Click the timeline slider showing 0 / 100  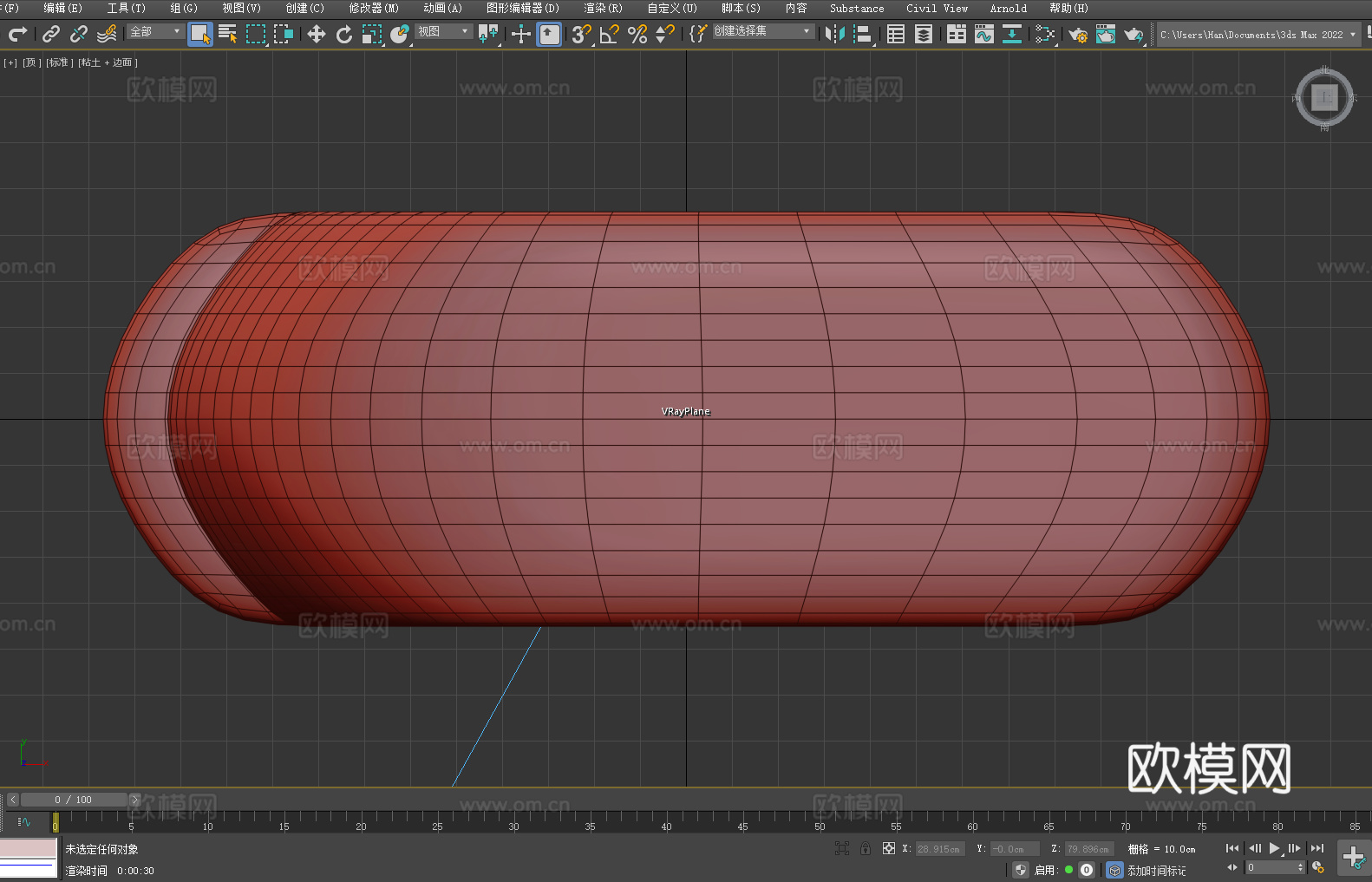[74, 800]
